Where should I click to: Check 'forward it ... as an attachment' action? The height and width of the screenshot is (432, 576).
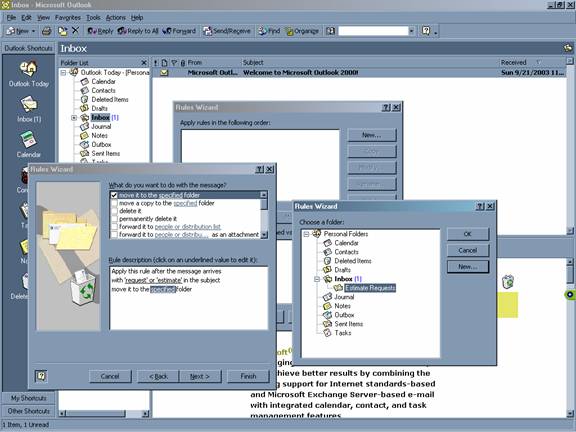click(x=114, y=234)
